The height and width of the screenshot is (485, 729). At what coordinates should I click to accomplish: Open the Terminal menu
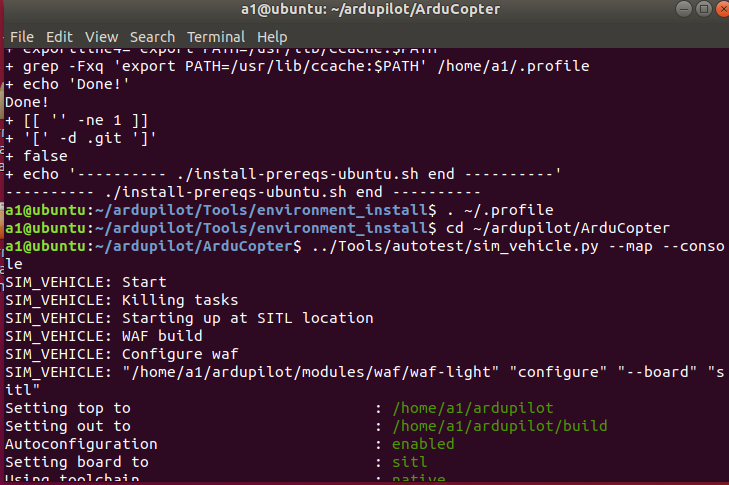(216, 37)
